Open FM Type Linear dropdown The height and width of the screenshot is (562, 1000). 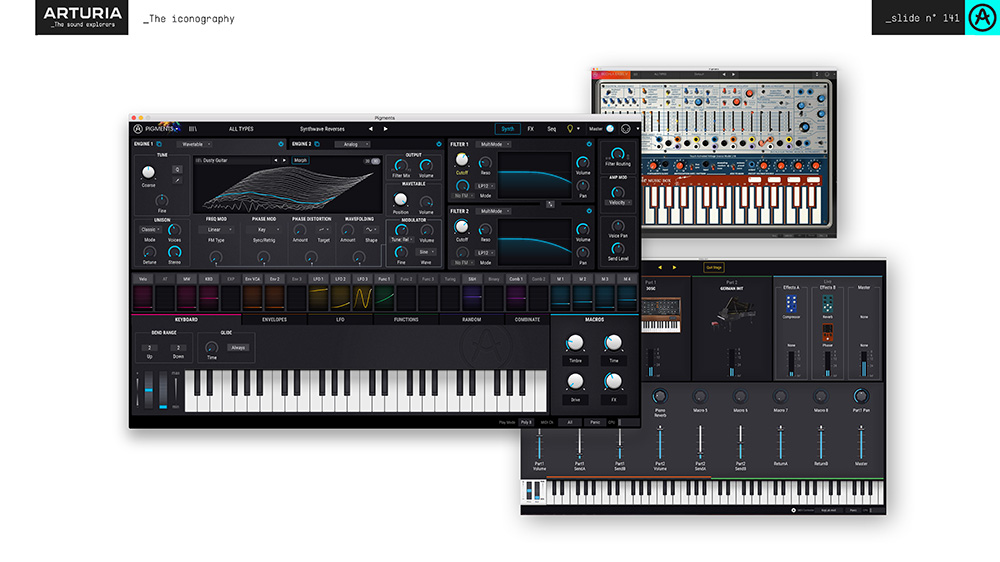tap(217, 229)
